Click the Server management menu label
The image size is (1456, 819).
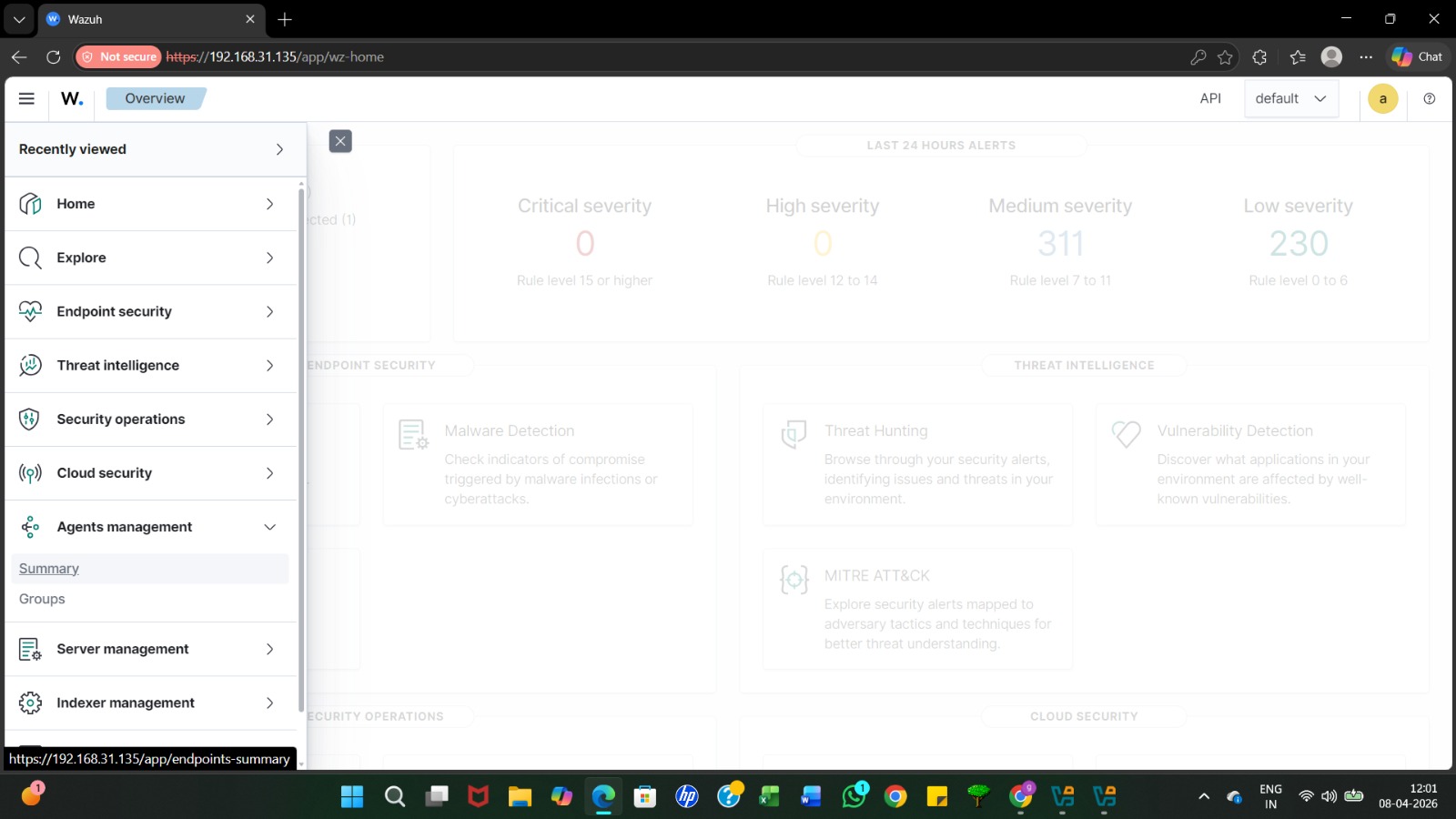coord(123,649)
